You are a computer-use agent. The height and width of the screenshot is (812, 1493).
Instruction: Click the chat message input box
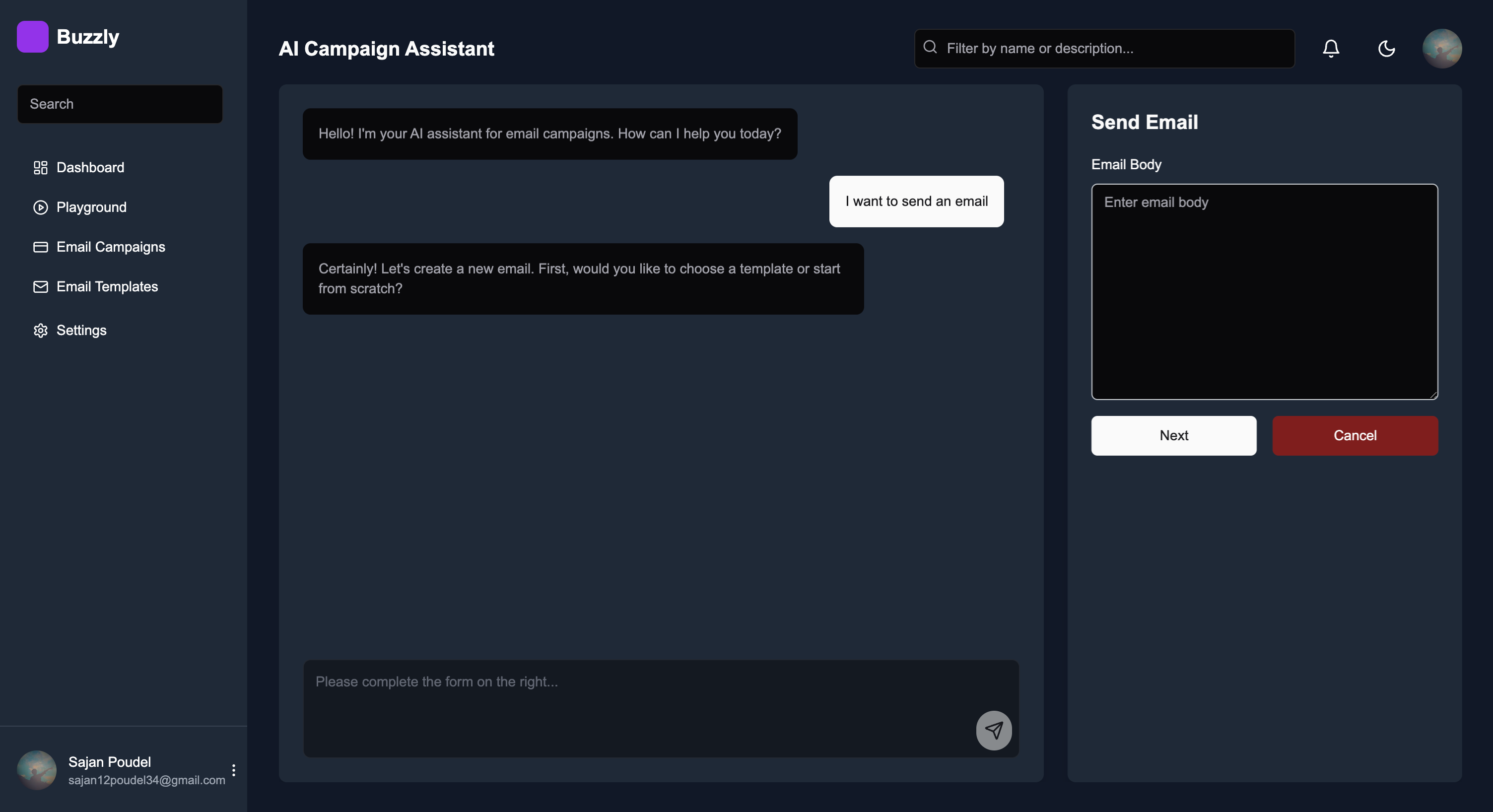point(637,701)
